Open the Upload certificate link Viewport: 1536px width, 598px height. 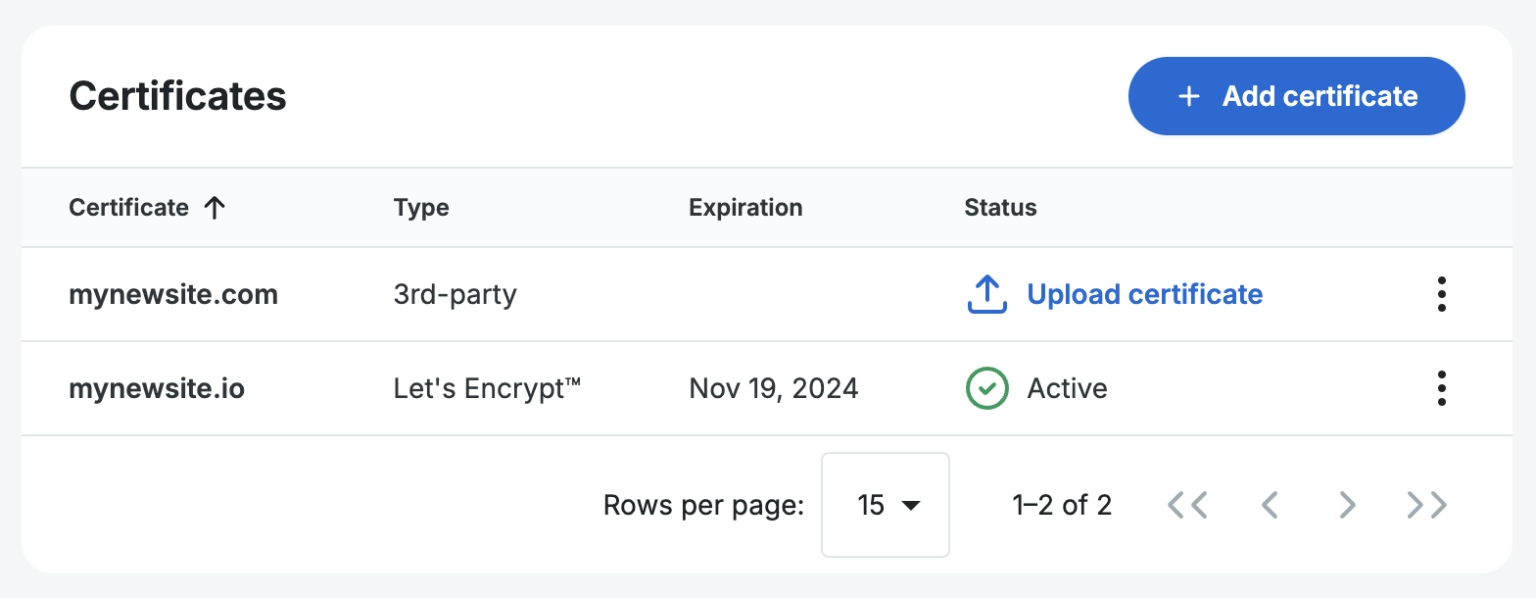click(1144, 294)
